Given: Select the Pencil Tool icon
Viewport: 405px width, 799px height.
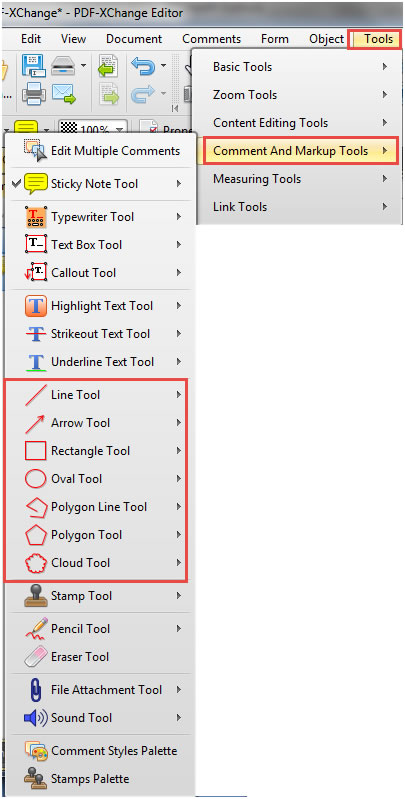Looking at the screenshot, I should [x=36, y=629].
